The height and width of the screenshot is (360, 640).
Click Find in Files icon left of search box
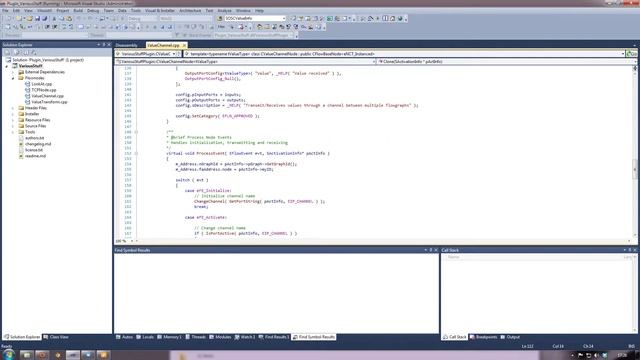point(220,19)
